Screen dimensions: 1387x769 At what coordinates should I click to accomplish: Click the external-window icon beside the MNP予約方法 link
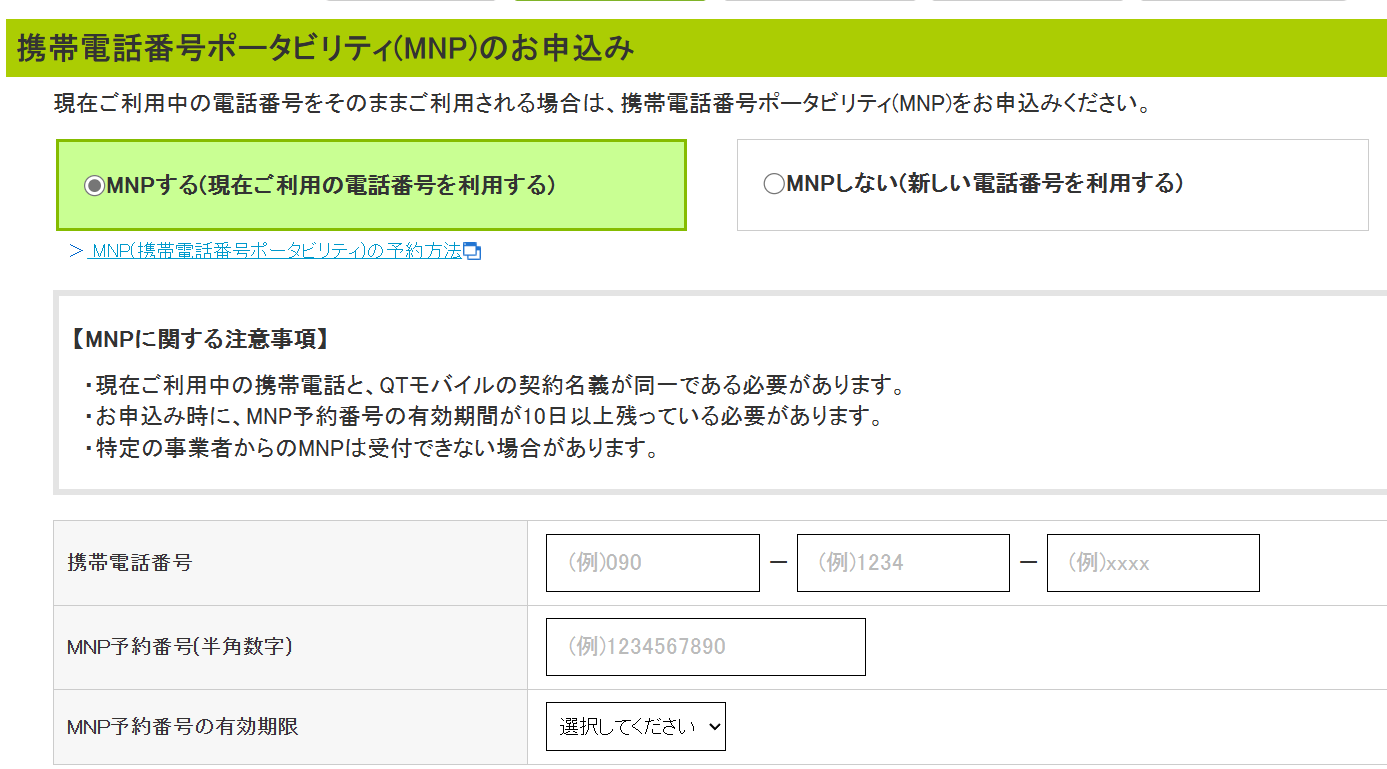pyautogui.click(x=473, y=252)
